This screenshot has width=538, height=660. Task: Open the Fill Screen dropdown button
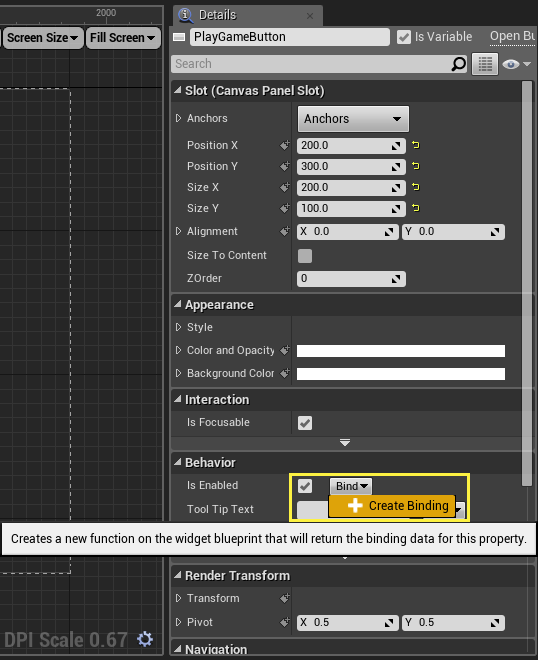click(123, 38)
